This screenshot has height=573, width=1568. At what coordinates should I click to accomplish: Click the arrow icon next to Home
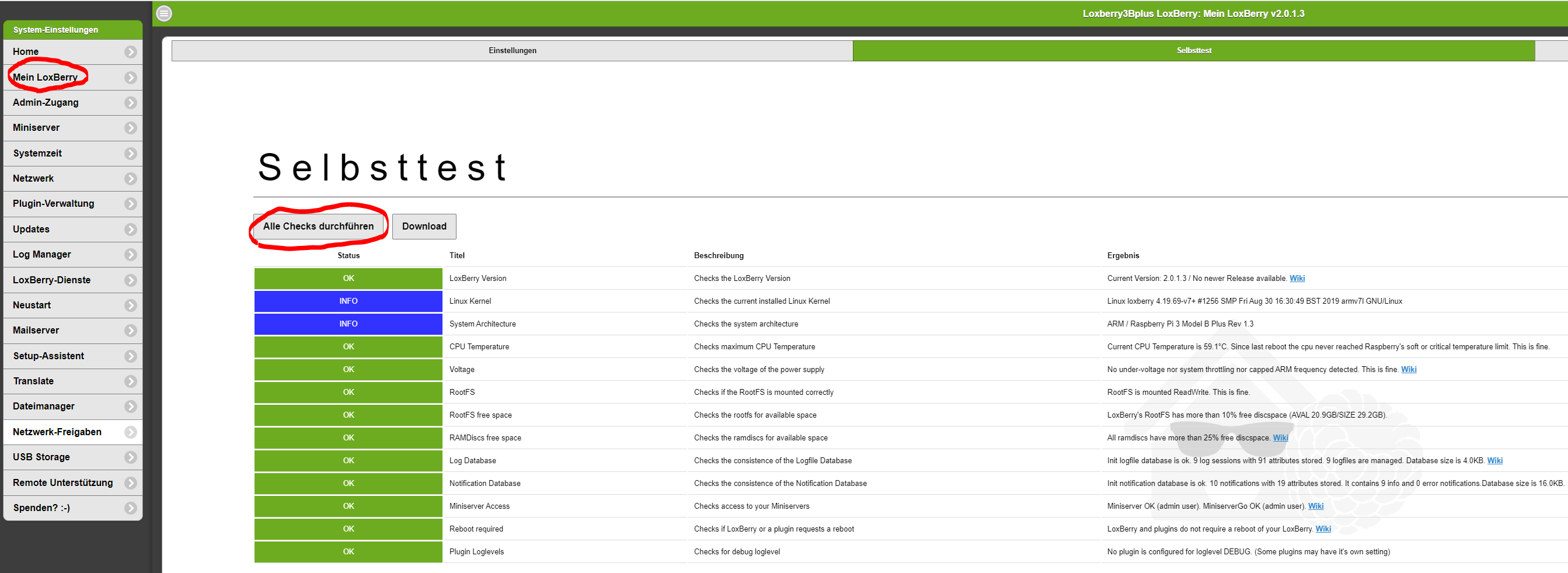(130, 52)
